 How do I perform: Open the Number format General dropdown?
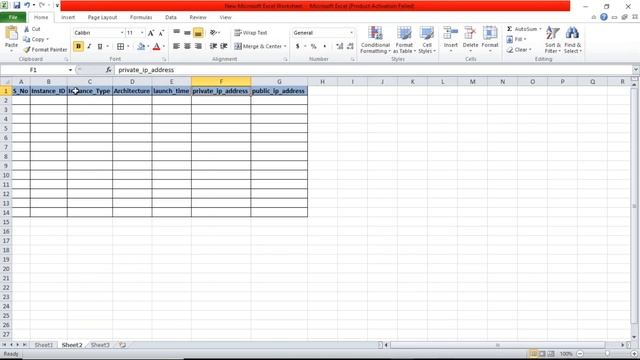point(351,33)
